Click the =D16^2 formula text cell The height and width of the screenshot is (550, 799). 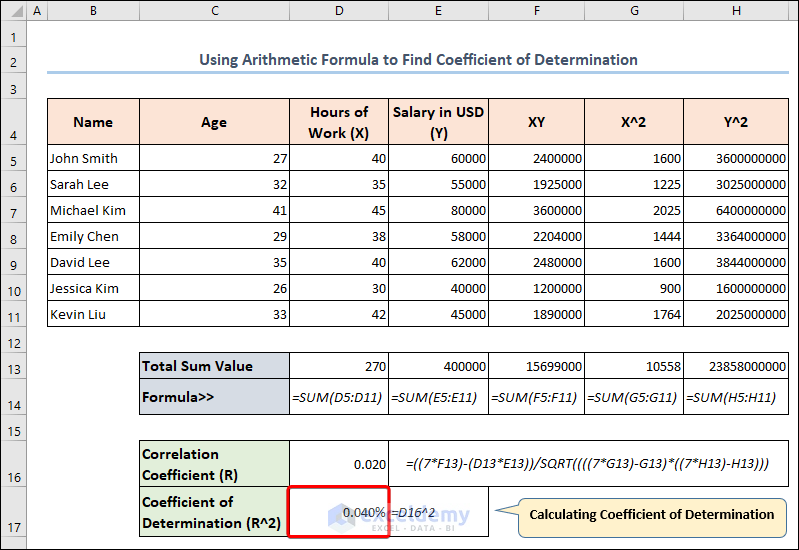(x=438, y=512)
